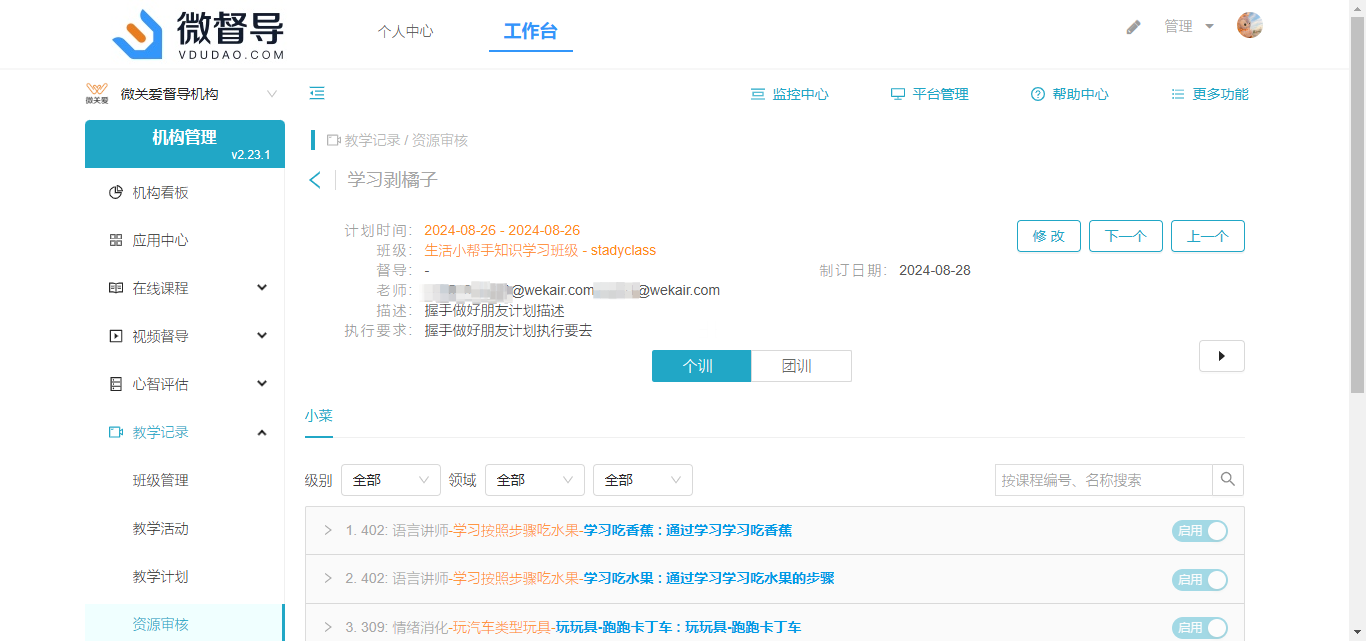1366x641 pixels.
Task: Open the second 领域 dropdown
Action: (x=643, y=480)
